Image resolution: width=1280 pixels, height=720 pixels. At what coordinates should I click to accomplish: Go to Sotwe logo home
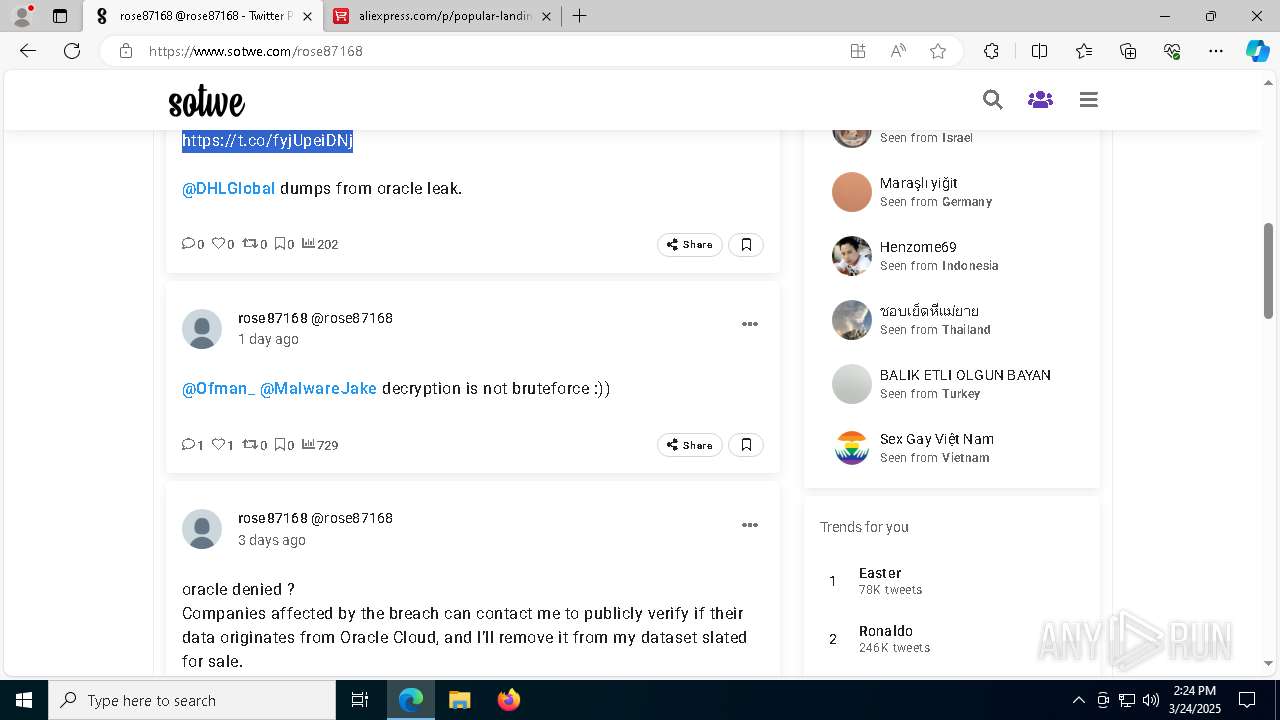point(207,101)
